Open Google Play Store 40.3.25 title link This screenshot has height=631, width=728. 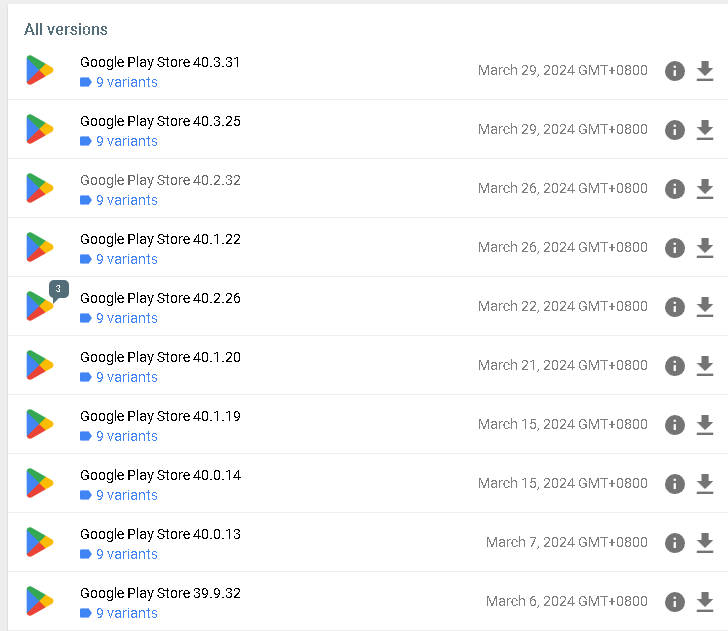click(160, 121)
